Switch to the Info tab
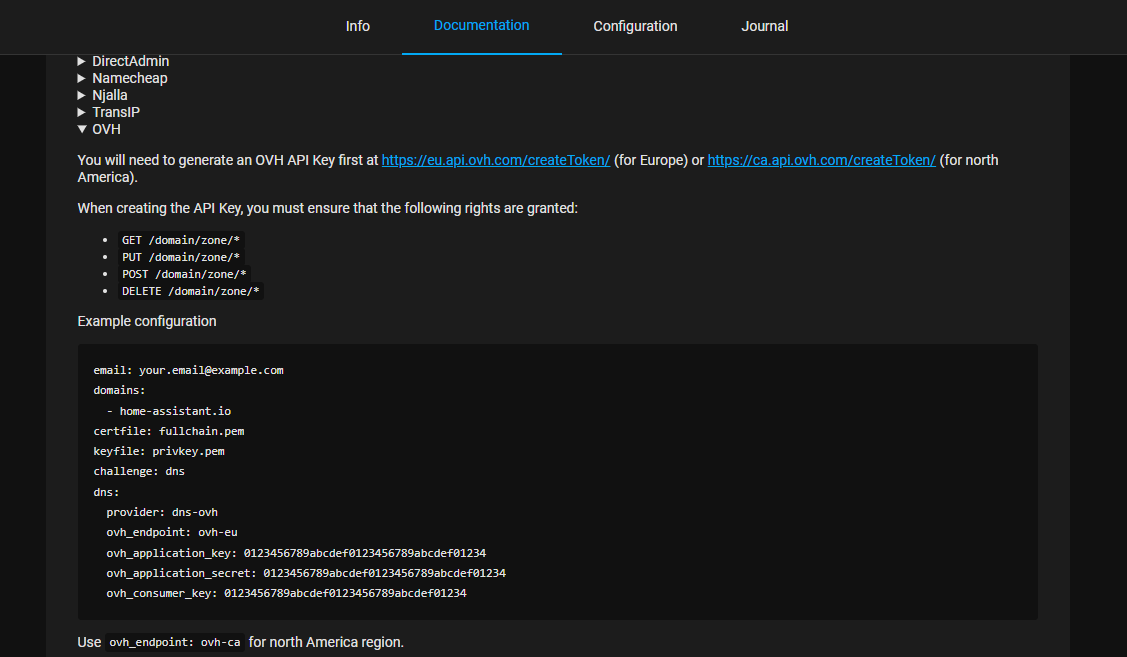 coord(357,26)
